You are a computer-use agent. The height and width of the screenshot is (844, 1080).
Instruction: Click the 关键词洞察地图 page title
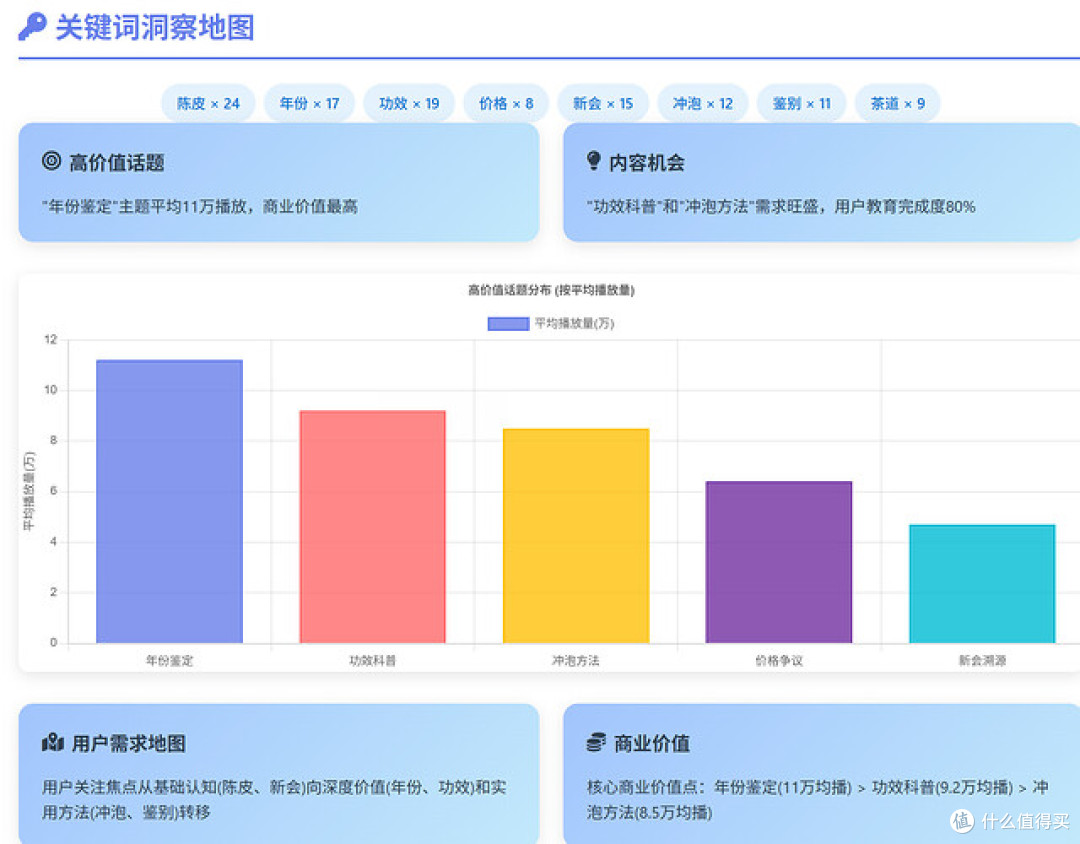pos(155,28)
